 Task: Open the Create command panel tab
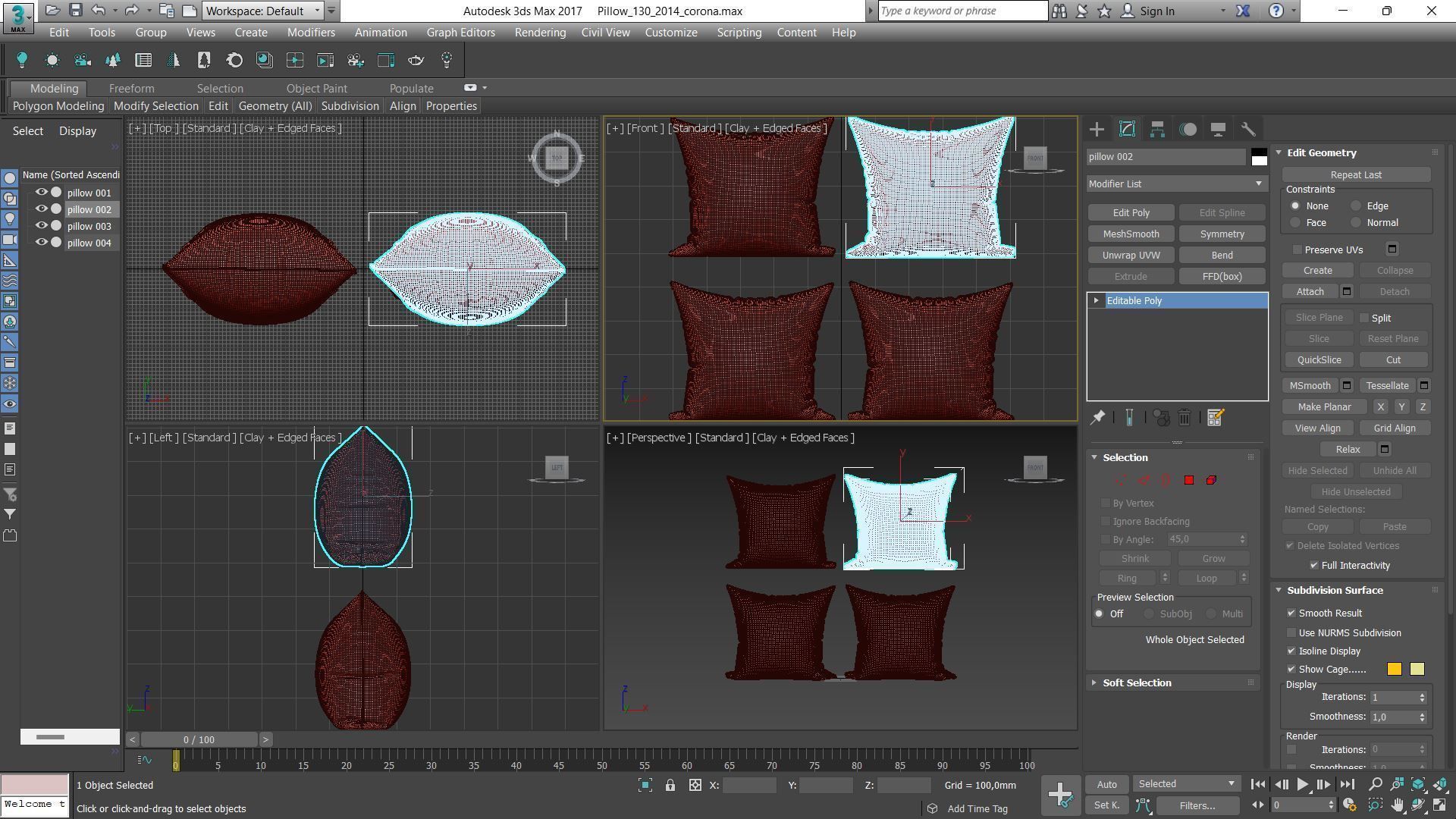pyautogui.click(x=1097, y=130)
